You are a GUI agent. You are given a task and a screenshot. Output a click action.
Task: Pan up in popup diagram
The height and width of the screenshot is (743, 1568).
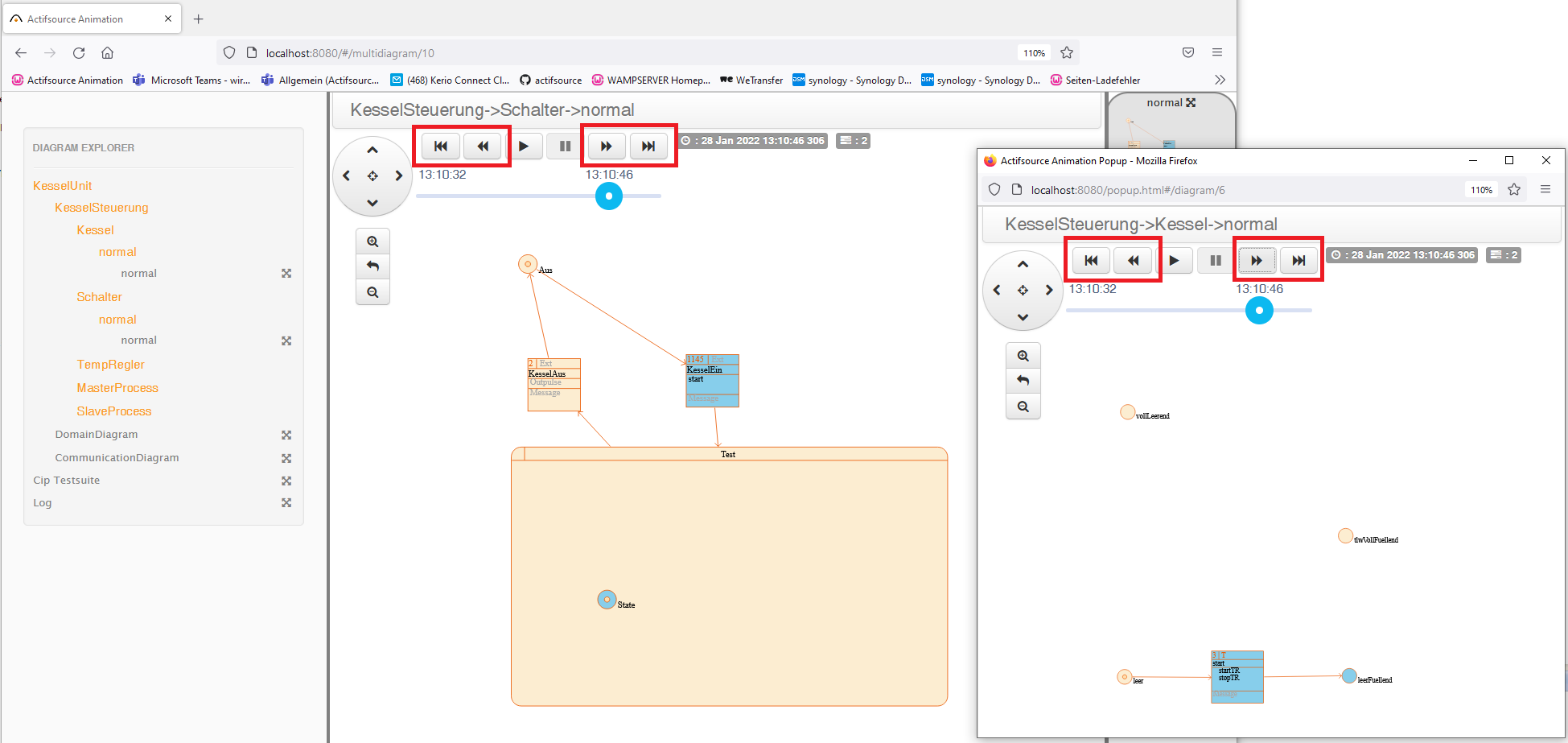pyautogui.click(x=1023, y=264)
